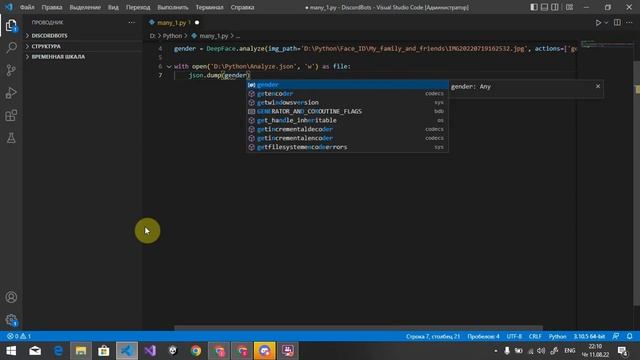Click the horizontal editor scrollbar

(x=358, y=328)
